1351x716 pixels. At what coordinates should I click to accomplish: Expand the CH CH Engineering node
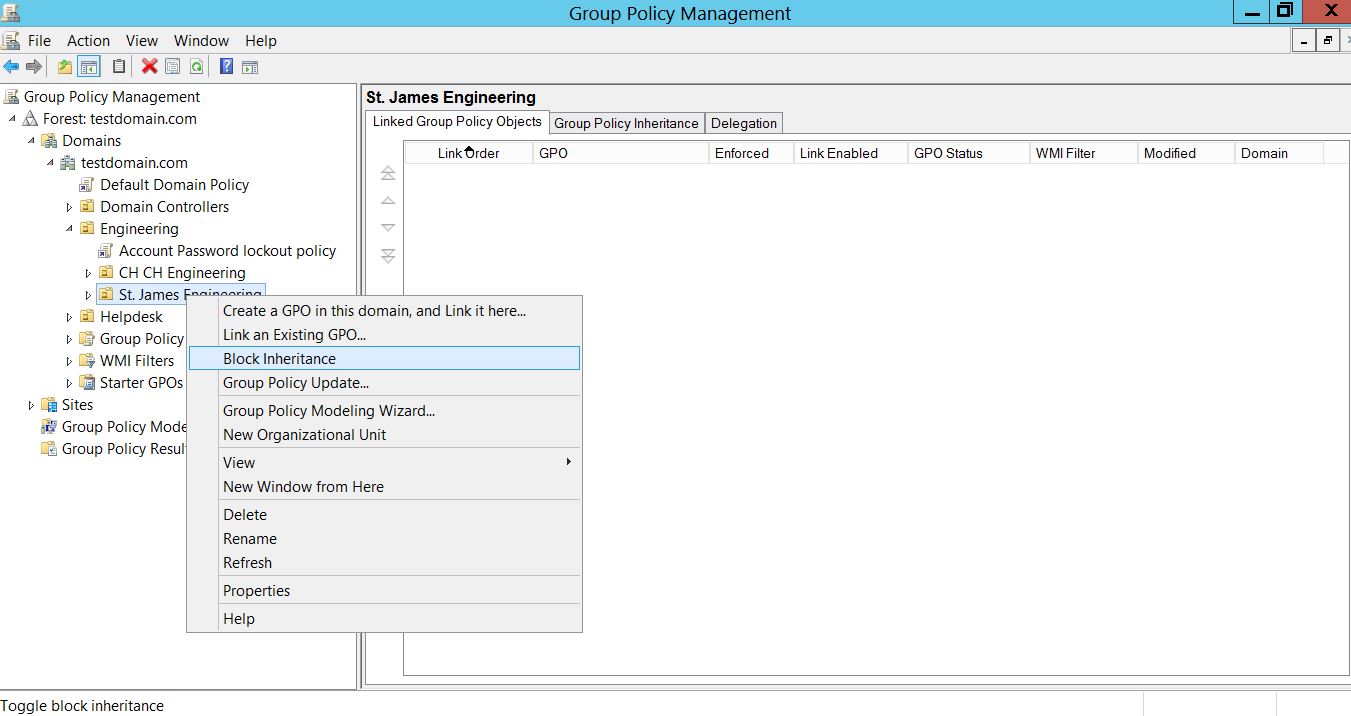(x=89, y=273)
